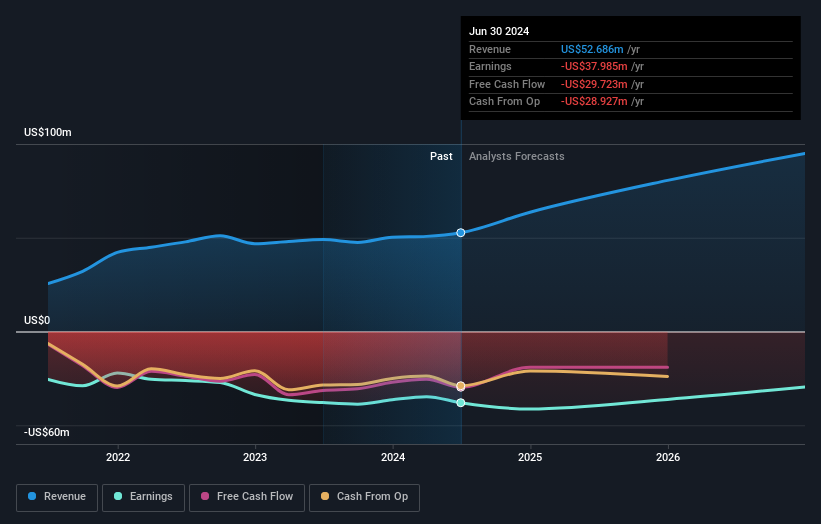Image resolution: width=821 pixels, height=524 pixels.
Task: Click the US$100m y-axis label
Action: point(48,132)
